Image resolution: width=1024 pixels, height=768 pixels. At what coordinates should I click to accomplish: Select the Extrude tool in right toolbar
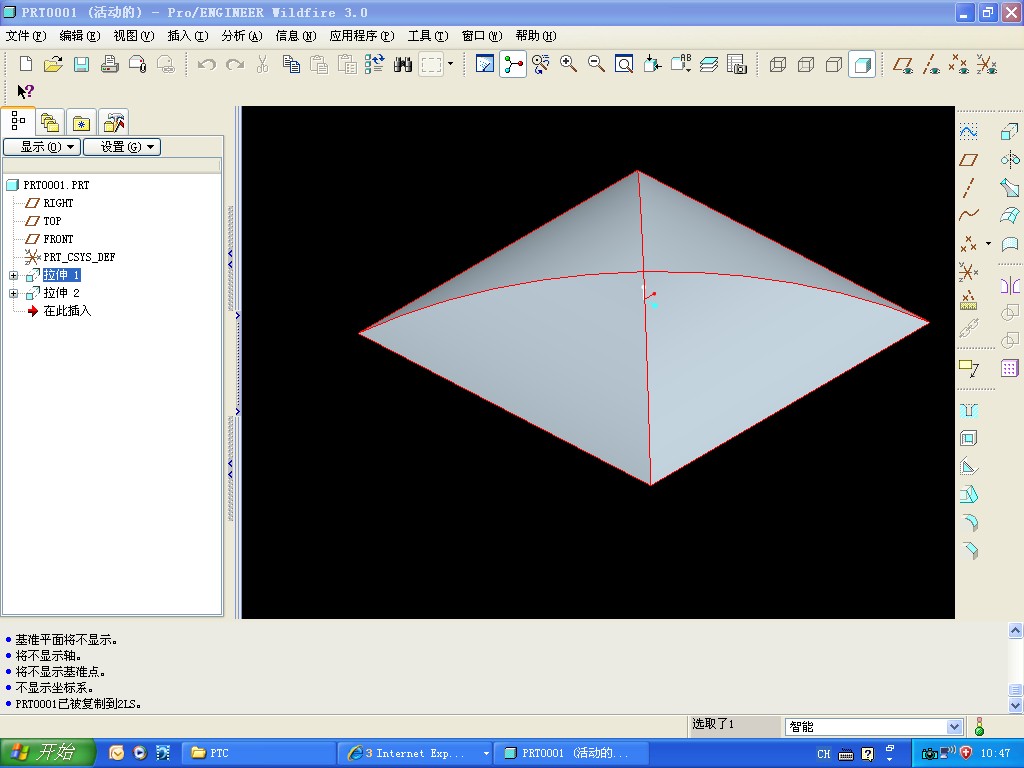(x=1010, y=132)
